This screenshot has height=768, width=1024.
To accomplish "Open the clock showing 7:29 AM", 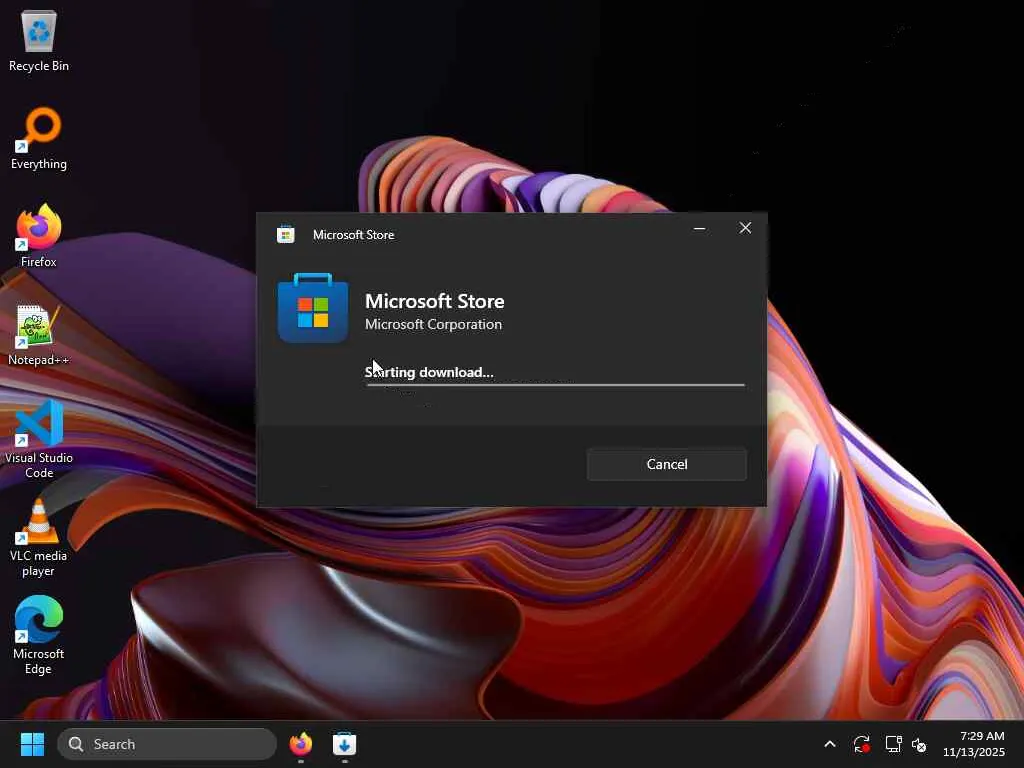I will tap(973, 744).
